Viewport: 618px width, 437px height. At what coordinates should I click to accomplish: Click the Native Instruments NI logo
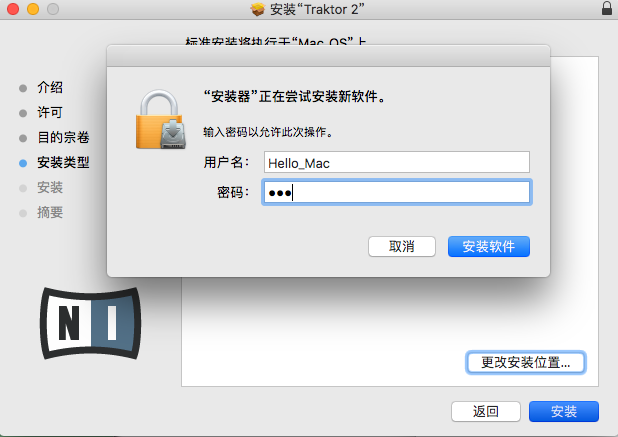click(x=91, y=323)
